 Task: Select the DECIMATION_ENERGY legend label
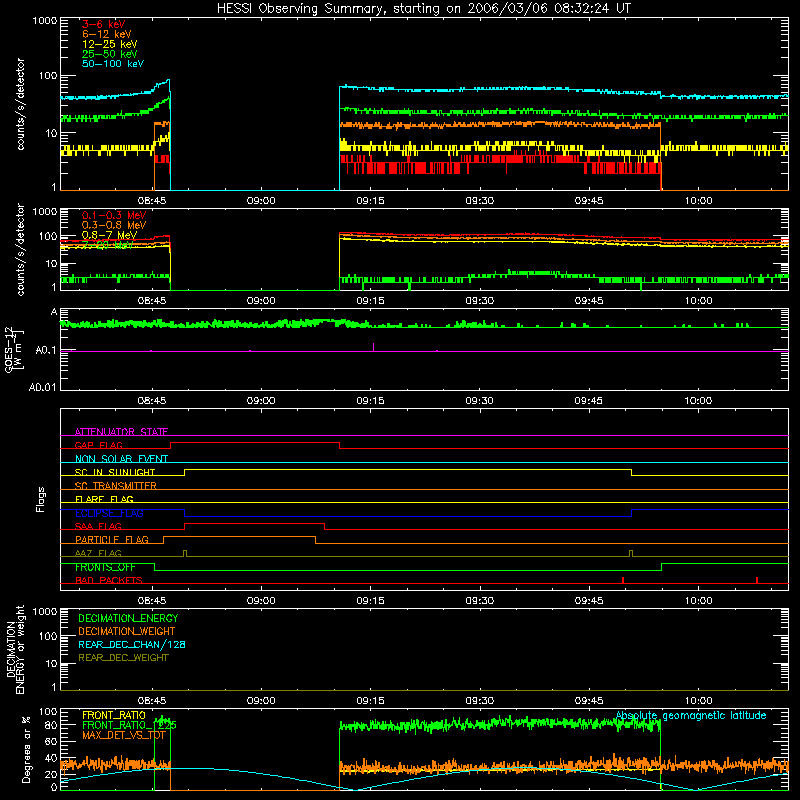point(128,618)
